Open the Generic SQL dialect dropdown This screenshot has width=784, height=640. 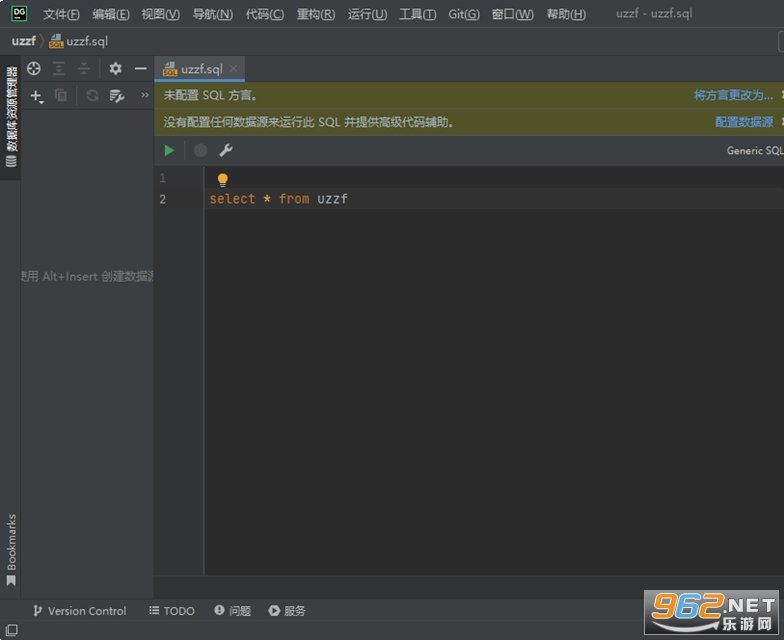[x=755, y=150]
